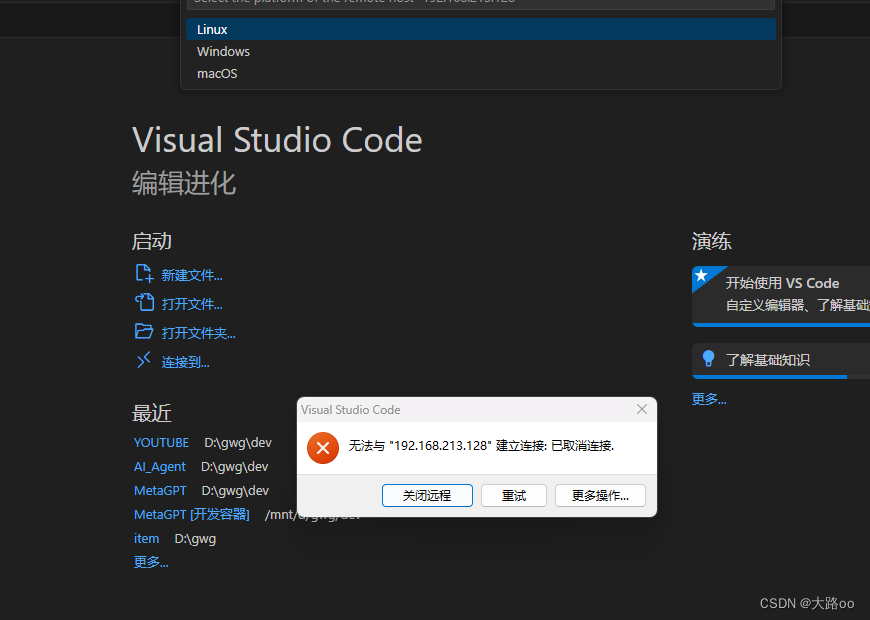The width and height of the screenshot is (870, 620).
Task: Click the lightbulb icon beside 了解基础知识
Action: 709,359
